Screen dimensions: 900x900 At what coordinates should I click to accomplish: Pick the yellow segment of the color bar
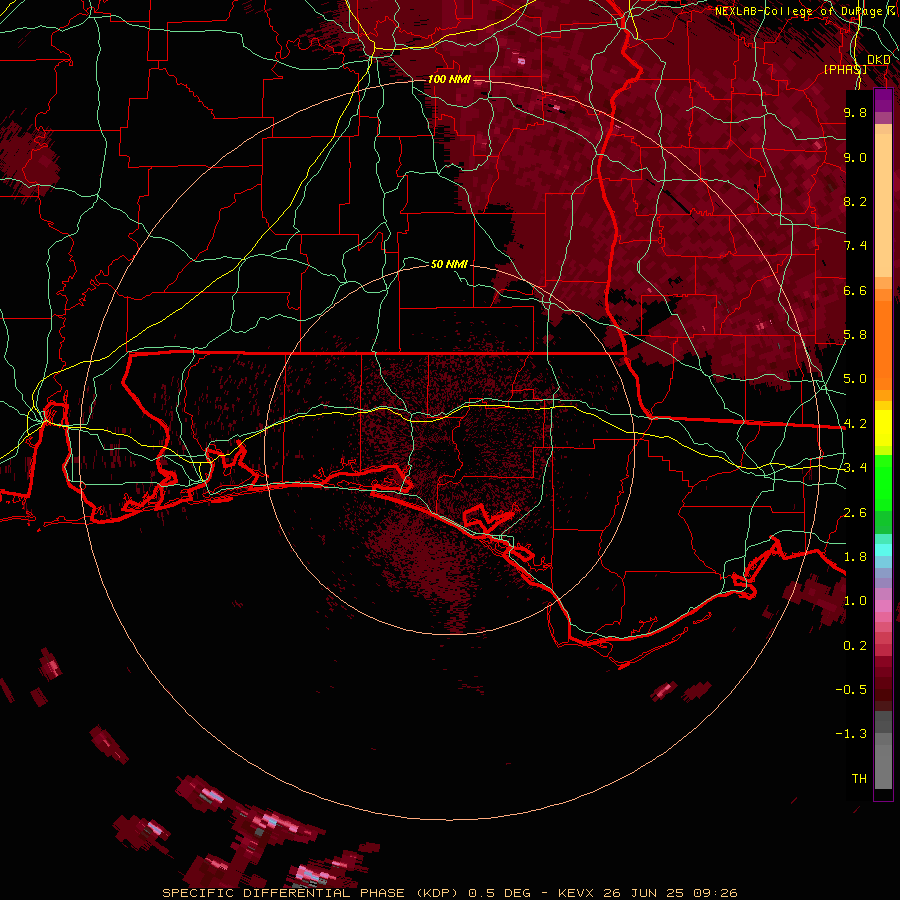tap(883, 428)
